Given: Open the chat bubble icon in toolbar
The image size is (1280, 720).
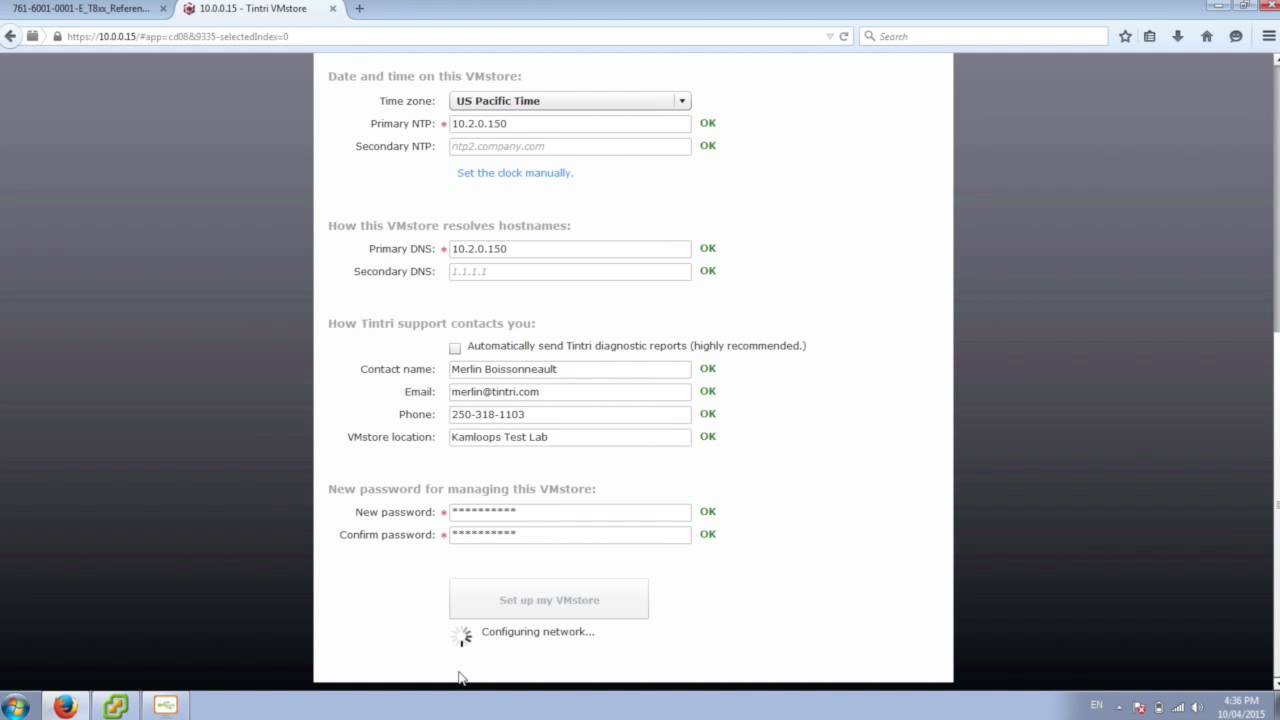Looking at the screenshot, I should pyautogui.click(x=1236, y=36).
